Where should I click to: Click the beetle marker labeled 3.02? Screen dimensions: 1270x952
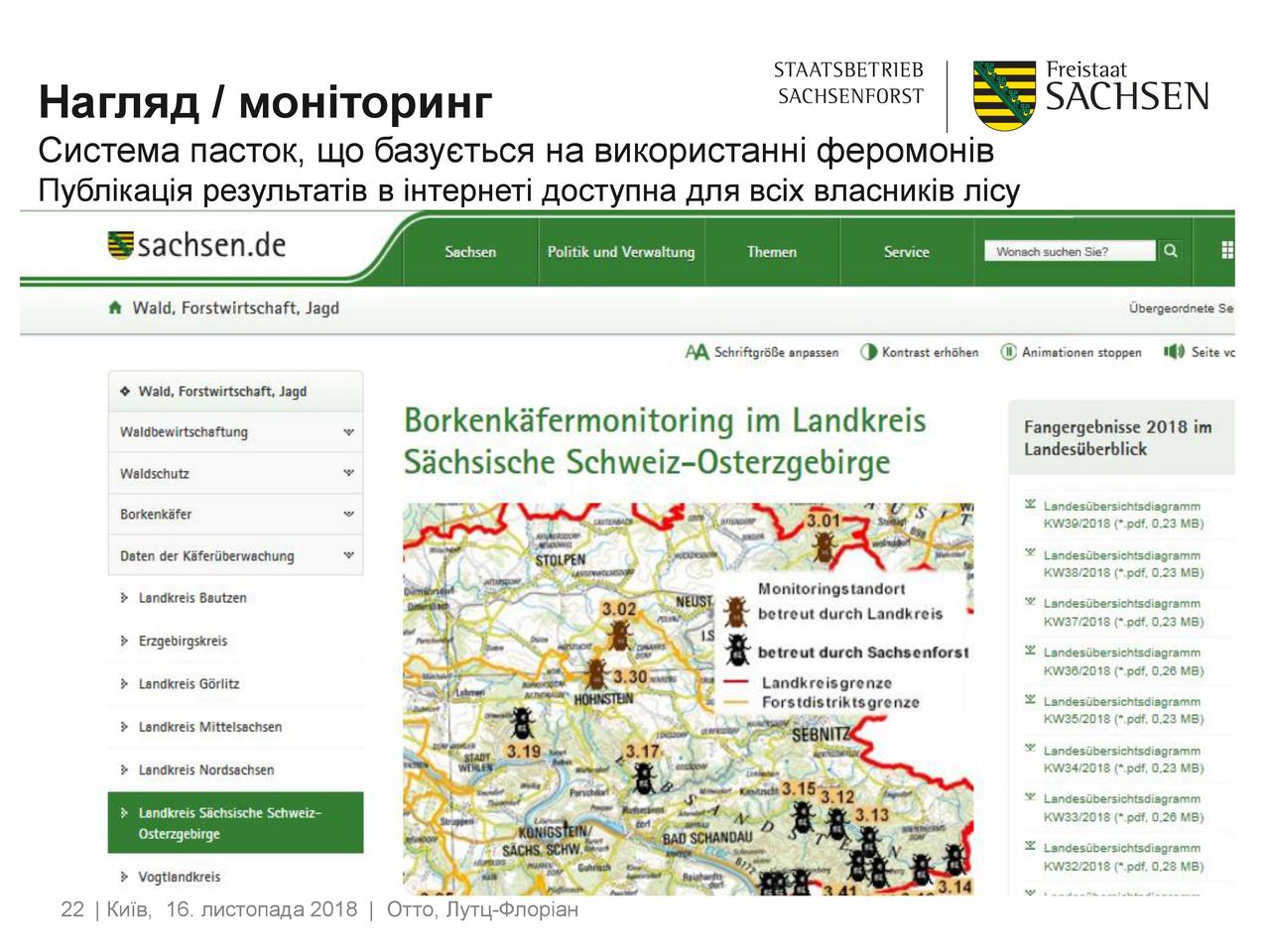click(620, 634)
